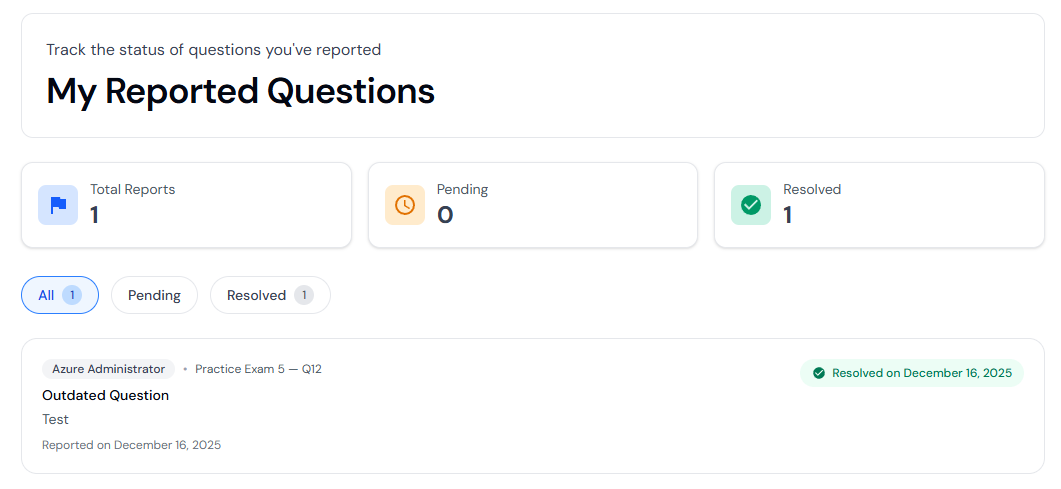Screen dimensions: 1061x489
Task: Click the small check icon in the resolved status badge
Action: pyautogui.click(x=819, y=373)
